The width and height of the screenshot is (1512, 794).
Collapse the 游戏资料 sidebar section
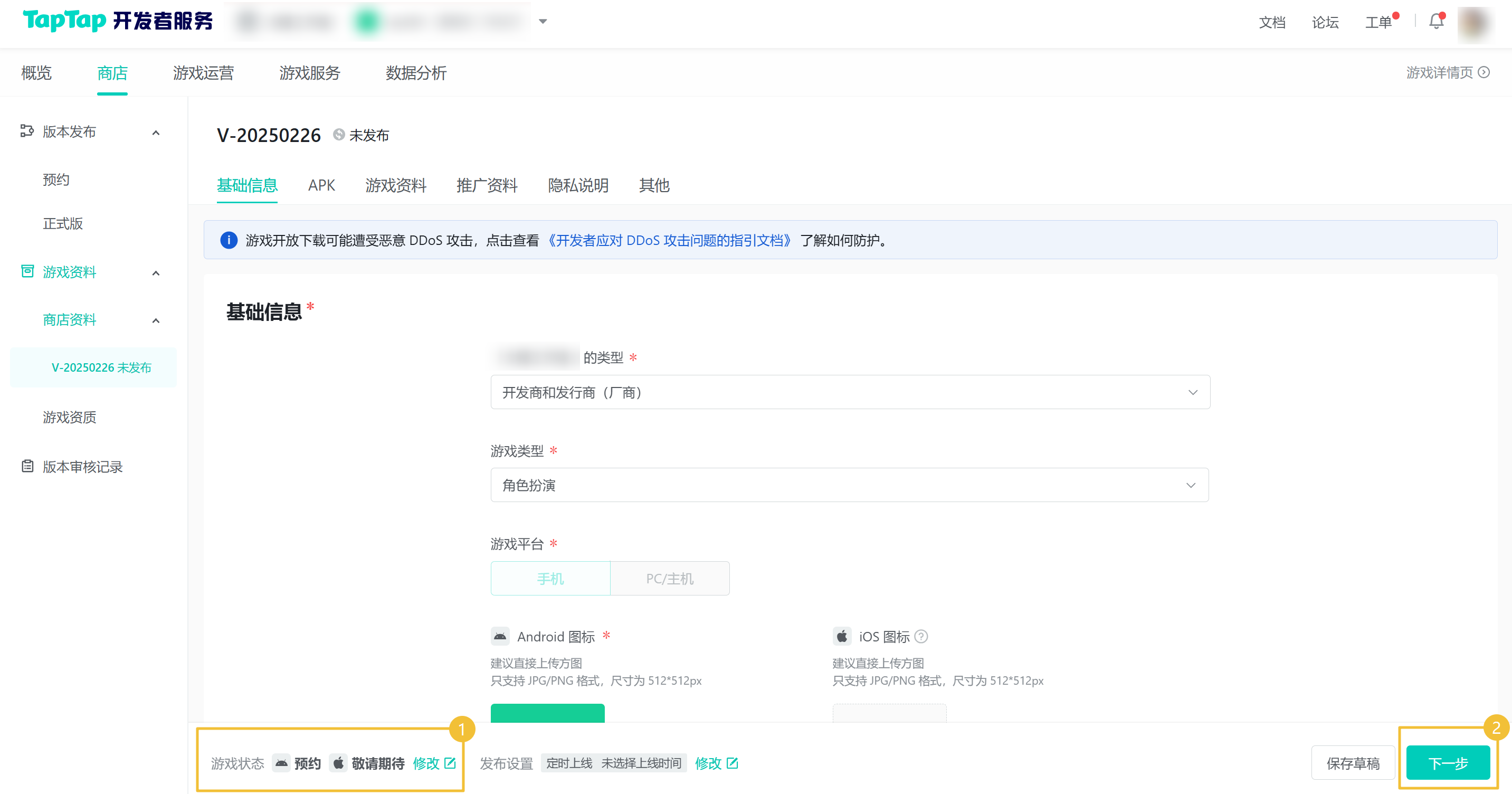coord(156,273)
